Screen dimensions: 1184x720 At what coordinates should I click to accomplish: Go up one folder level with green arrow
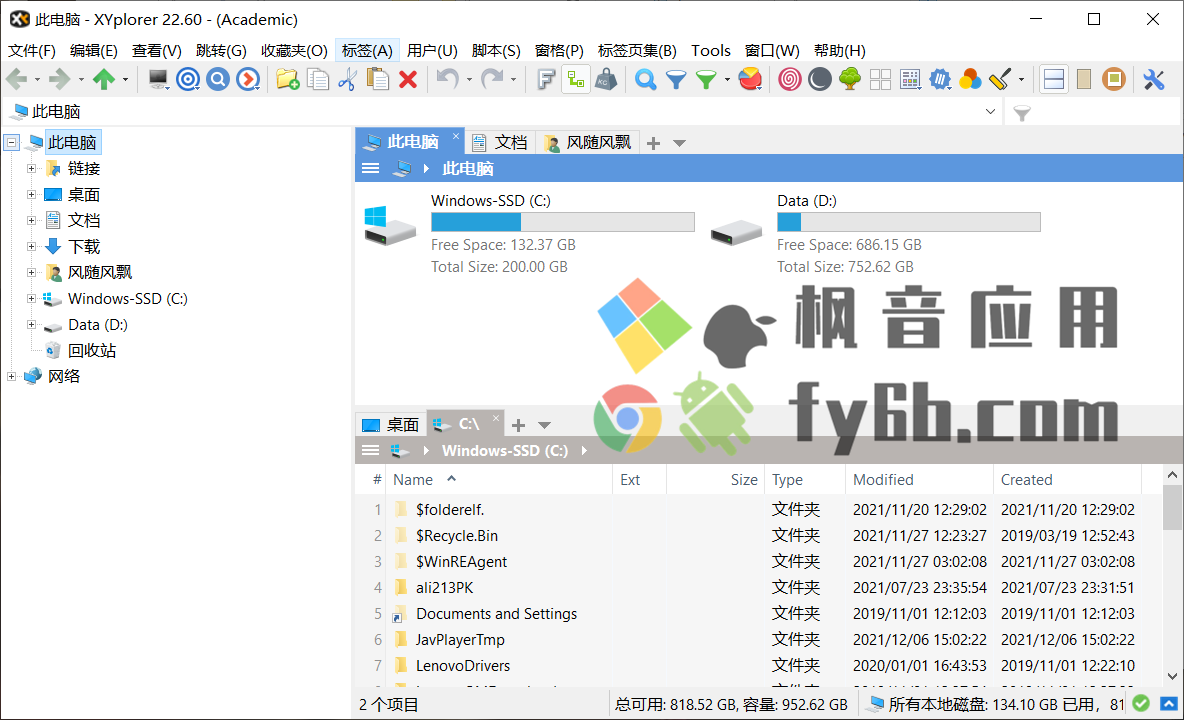[104, 79]
